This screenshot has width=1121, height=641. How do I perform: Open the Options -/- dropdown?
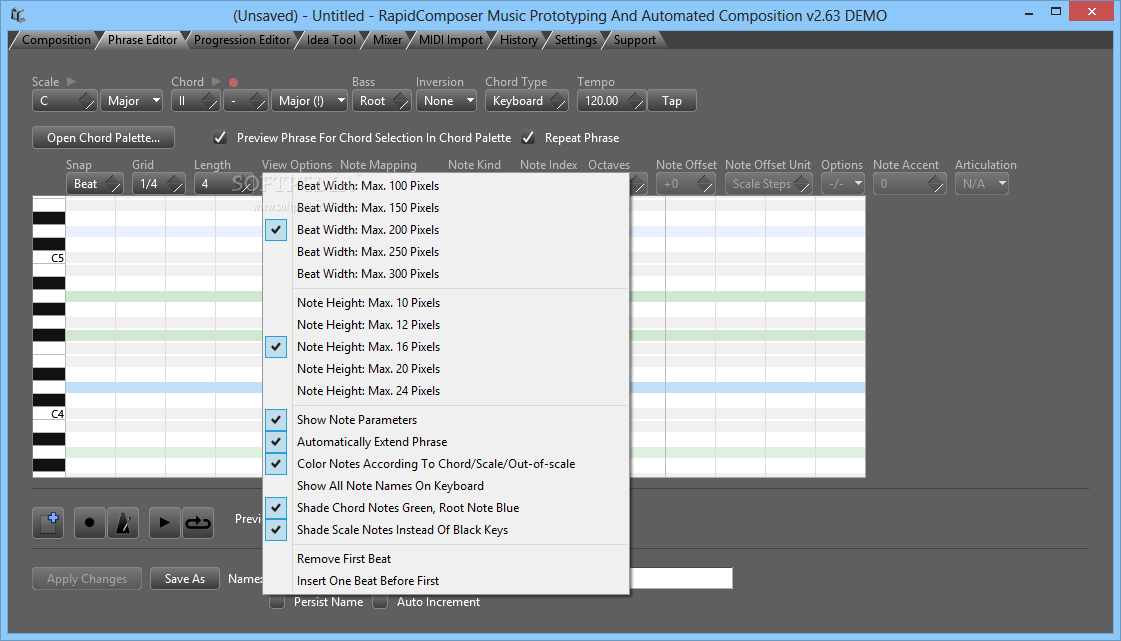[x=843, y=184]
